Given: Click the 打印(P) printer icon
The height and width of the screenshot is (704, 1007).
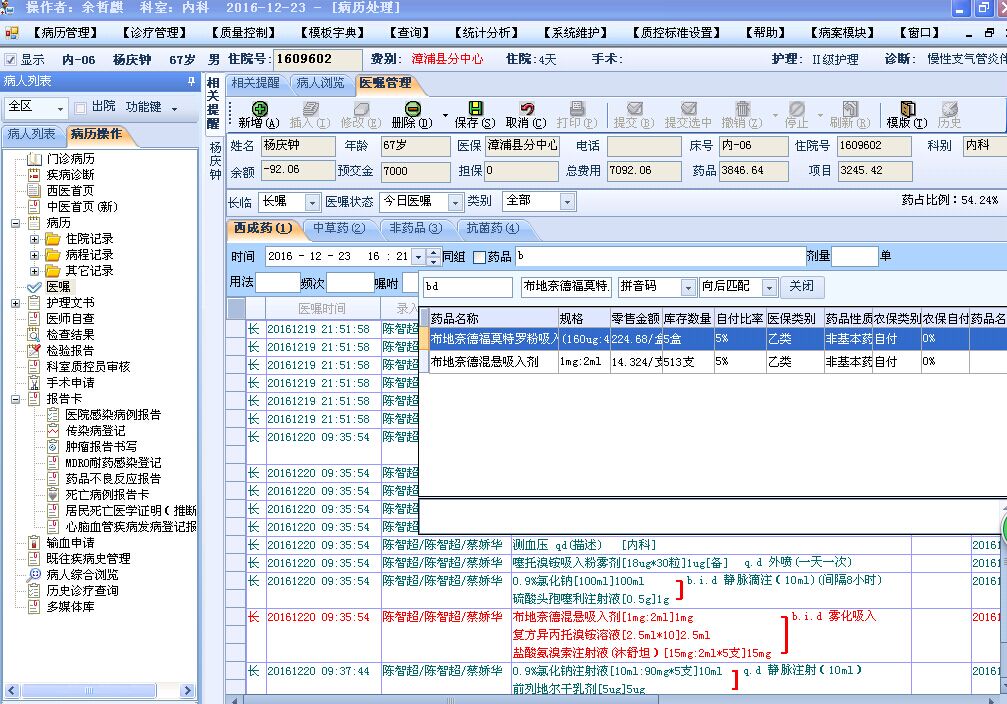Looking at the screenshot, I should coord(577,108).
